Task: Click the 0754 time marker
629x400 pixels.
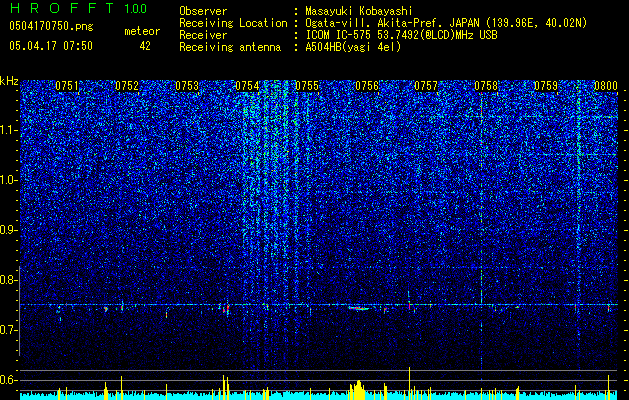Action: pyautogui.click(x=247, y=86)
